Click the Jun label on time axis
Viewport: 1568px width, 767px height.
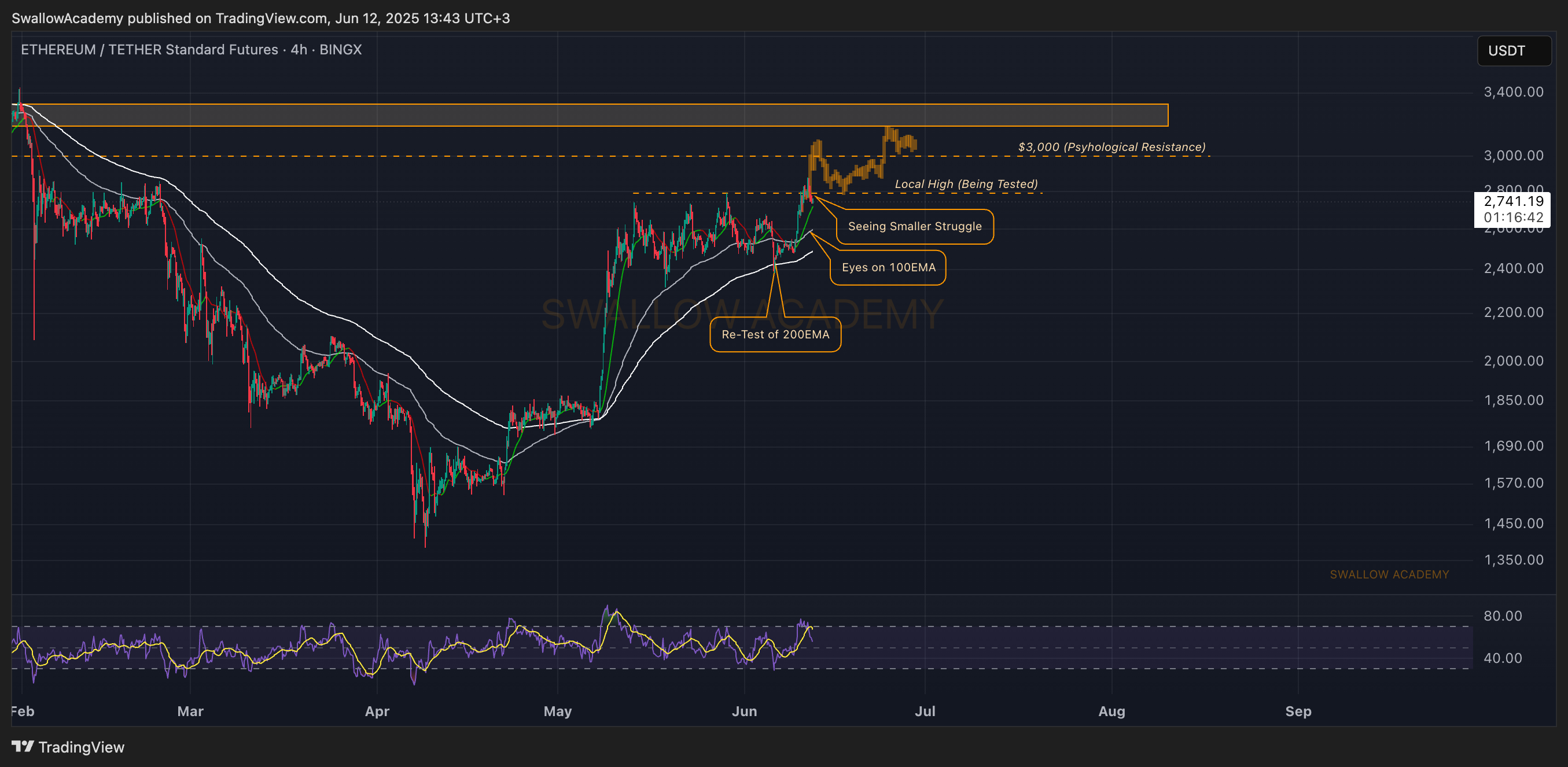click(744, 711)
